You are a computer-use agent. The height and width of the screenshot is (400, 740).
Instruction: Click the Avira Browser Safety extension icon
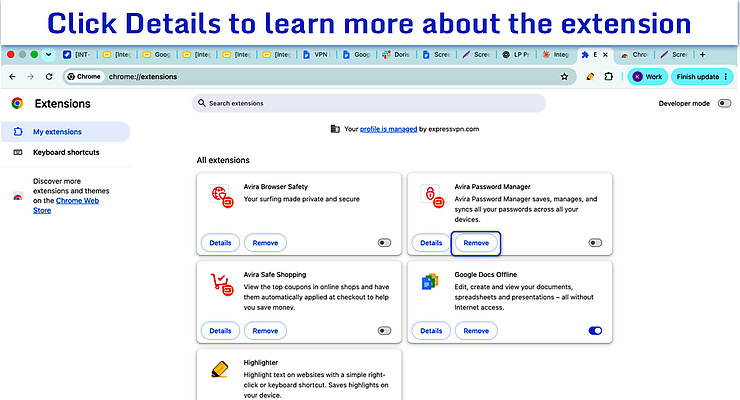[222, 197]
